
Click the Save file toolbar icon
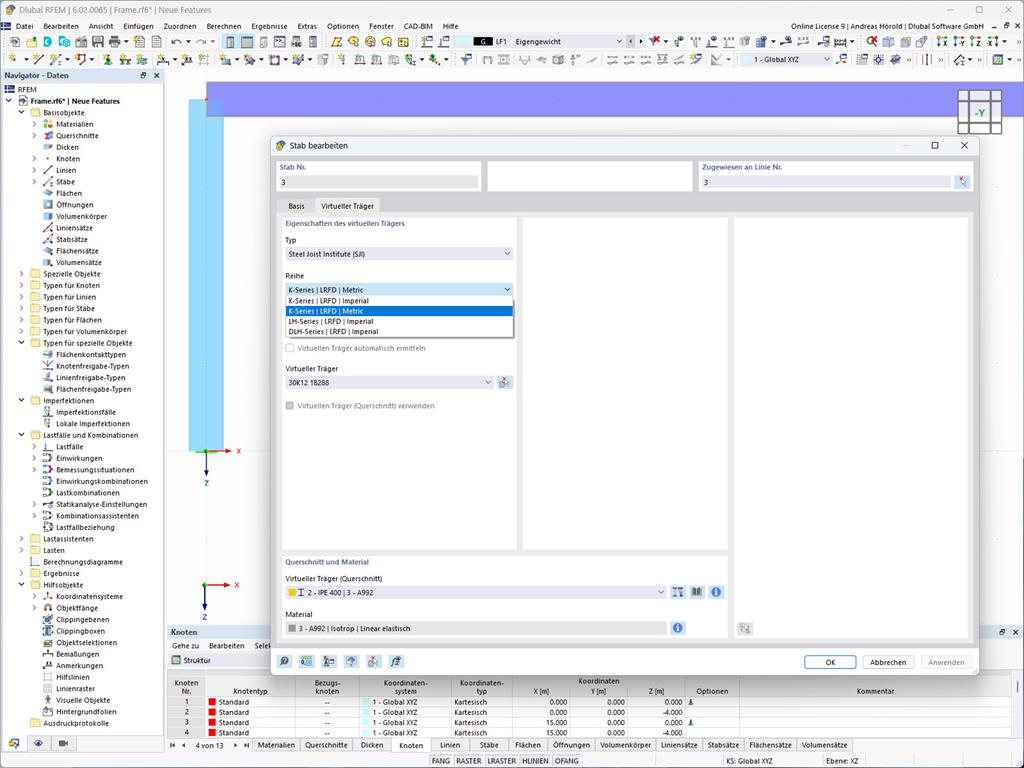click(98, 42)
